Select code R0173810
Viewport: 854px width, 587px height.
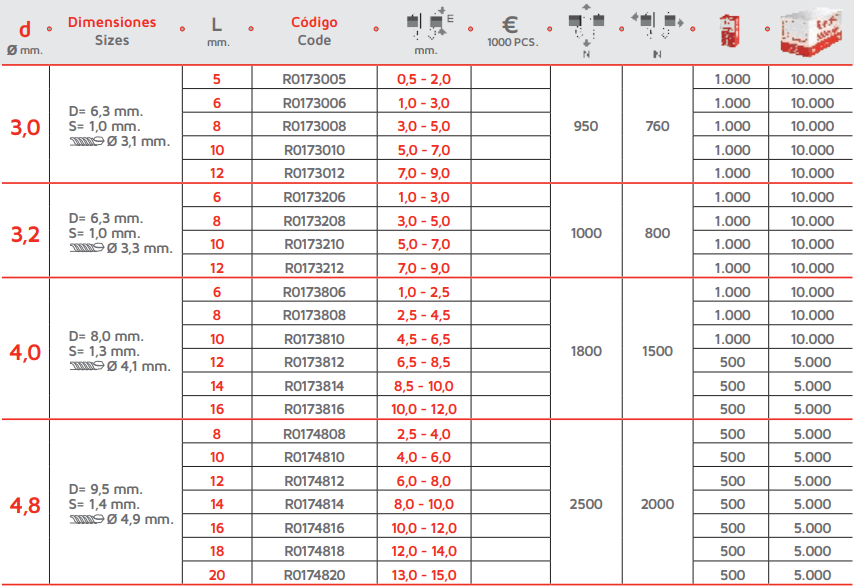point(314,339)
